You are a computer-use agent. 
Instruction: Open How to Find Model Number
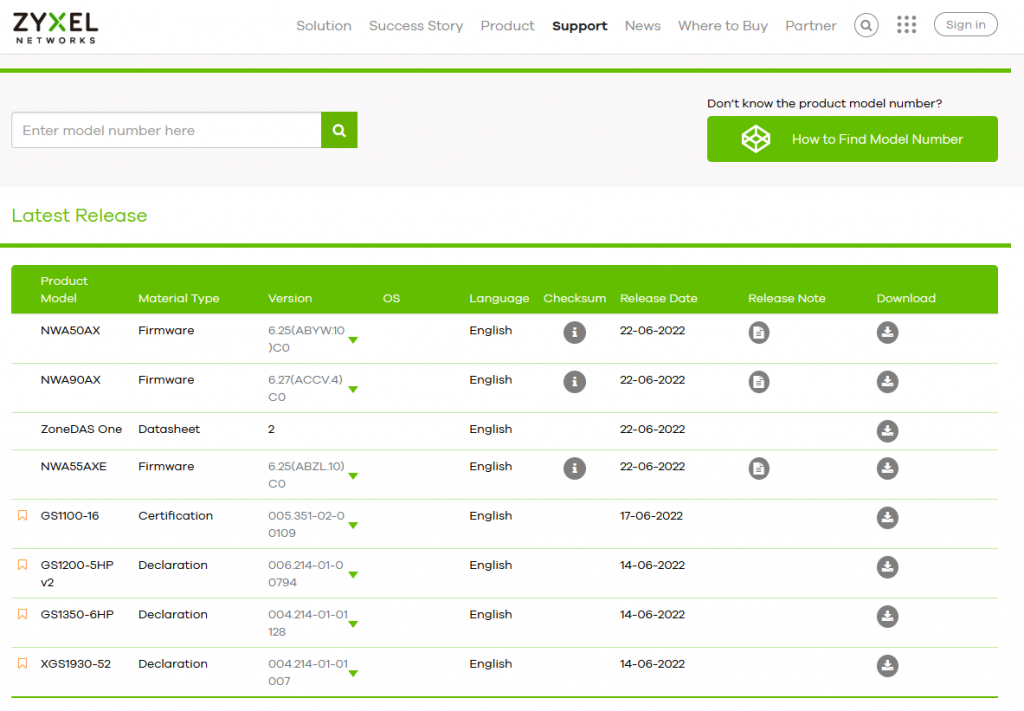852,139
